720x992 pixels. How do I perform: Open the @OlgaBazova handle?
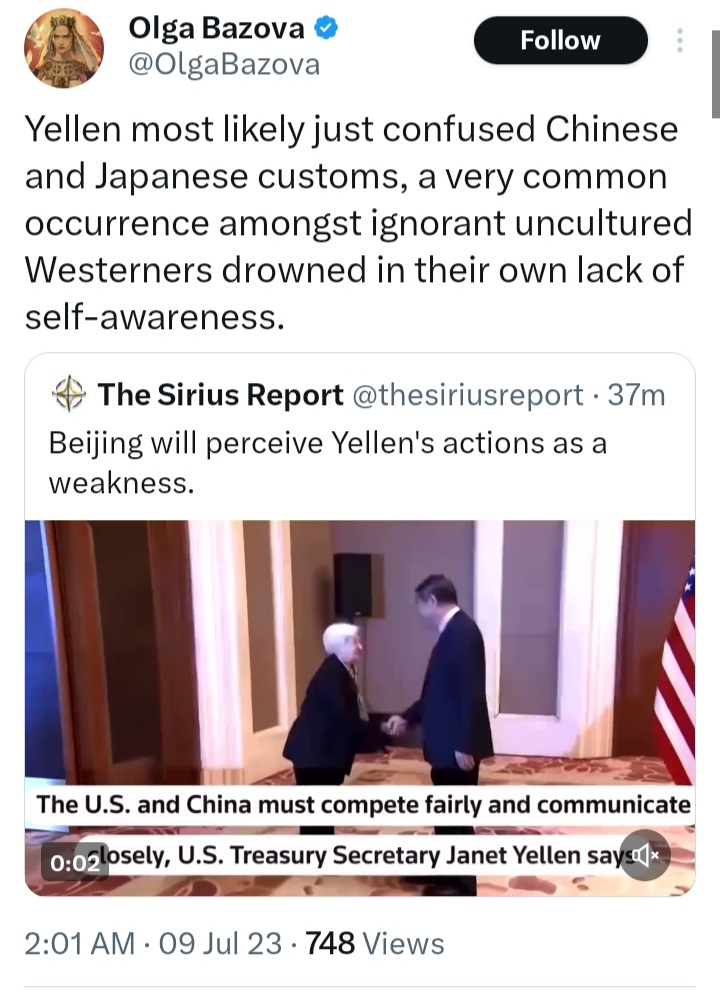[x=224, y=65]
